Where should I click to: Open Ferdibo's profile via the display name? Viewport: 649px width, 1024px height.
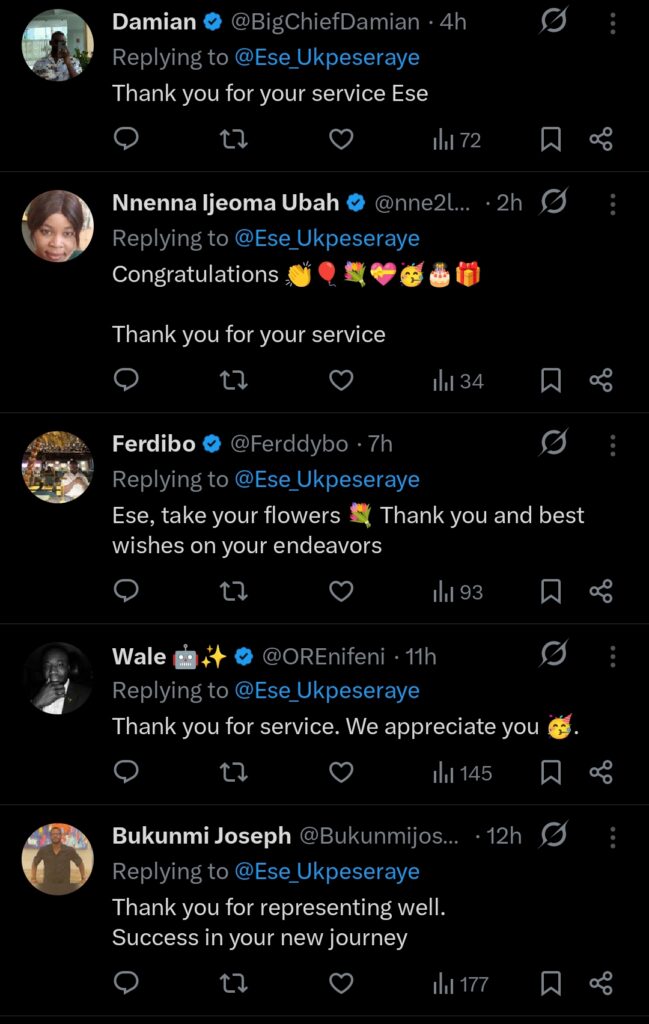pyautogui.click(x=154, y=443)
